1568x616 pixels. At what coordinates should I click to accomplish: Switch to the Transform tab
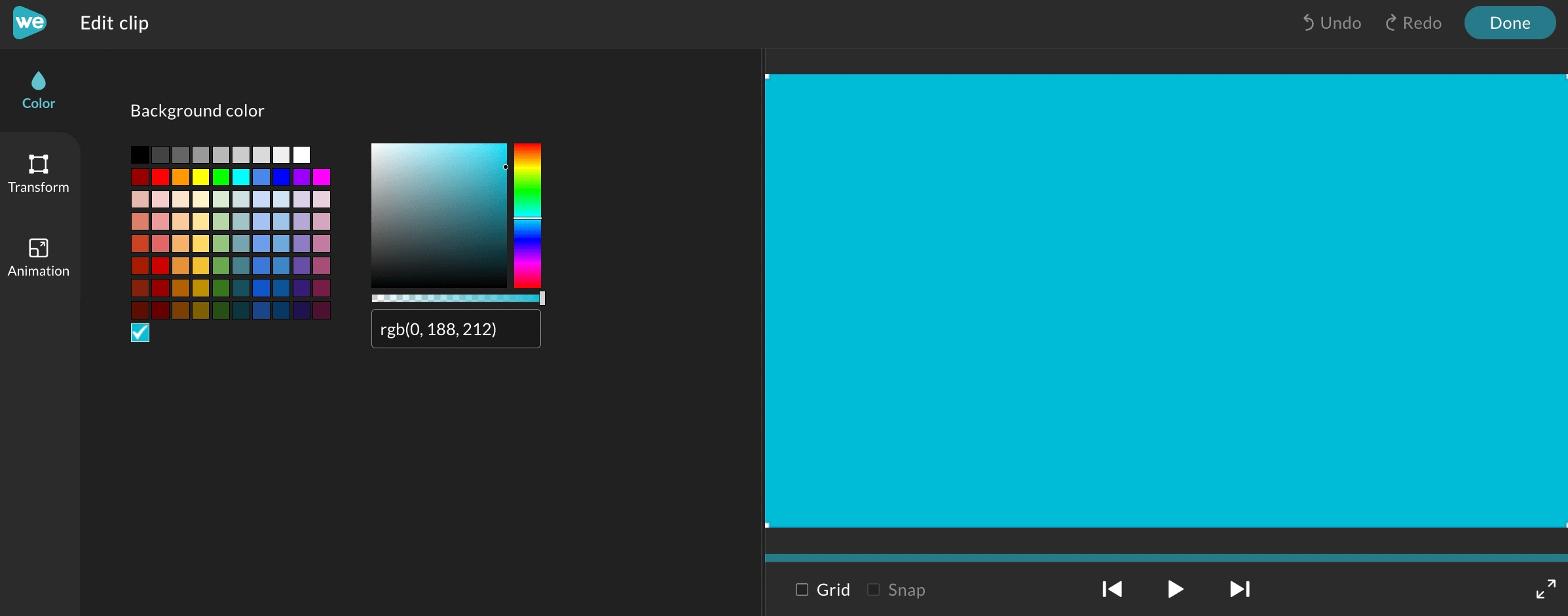pos(39,174)
